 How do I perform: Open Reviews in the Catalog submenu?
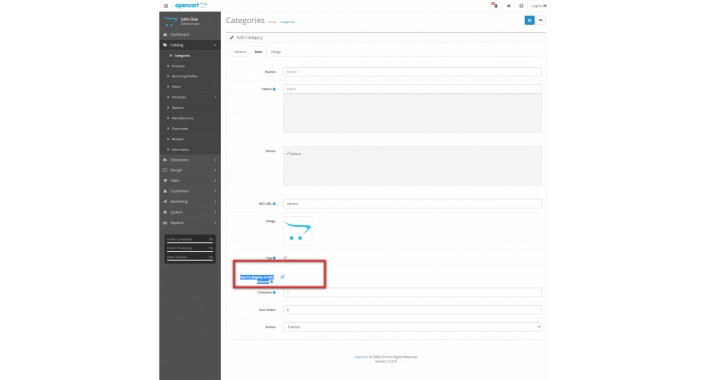[190, 139]
